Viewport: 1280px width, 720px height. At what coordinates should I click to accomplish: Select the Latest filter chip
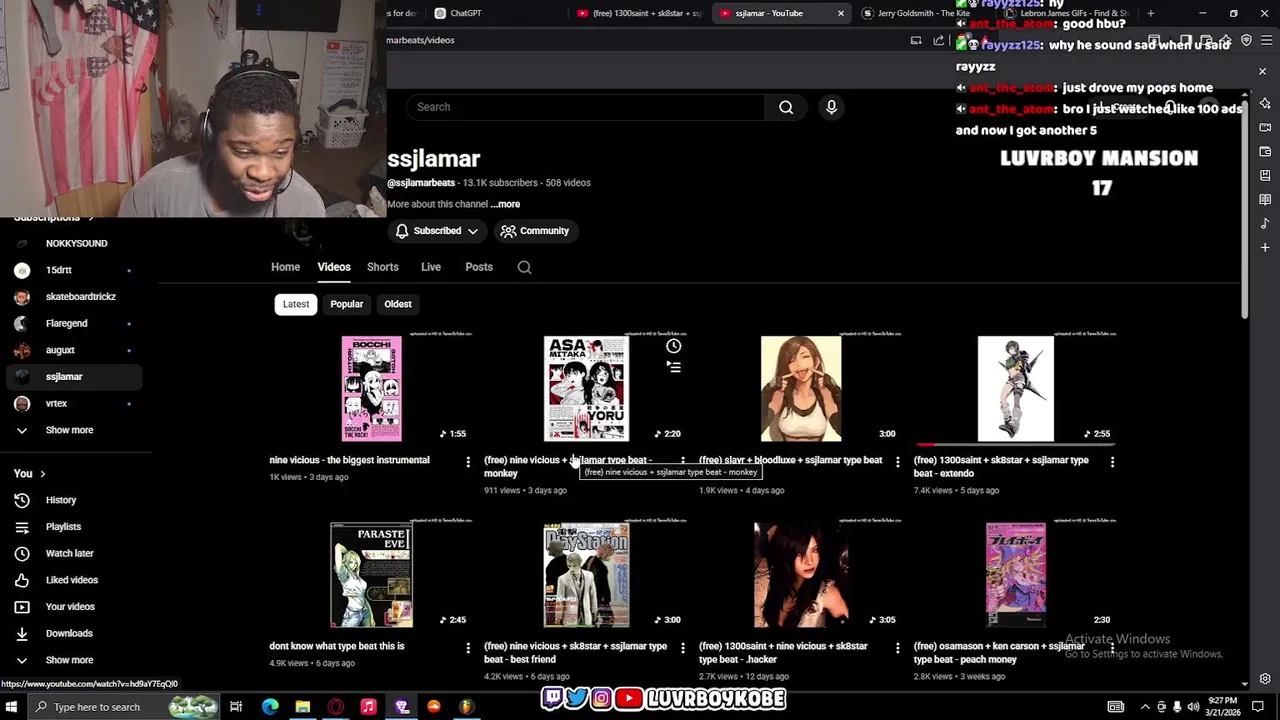tap(296, 304)
